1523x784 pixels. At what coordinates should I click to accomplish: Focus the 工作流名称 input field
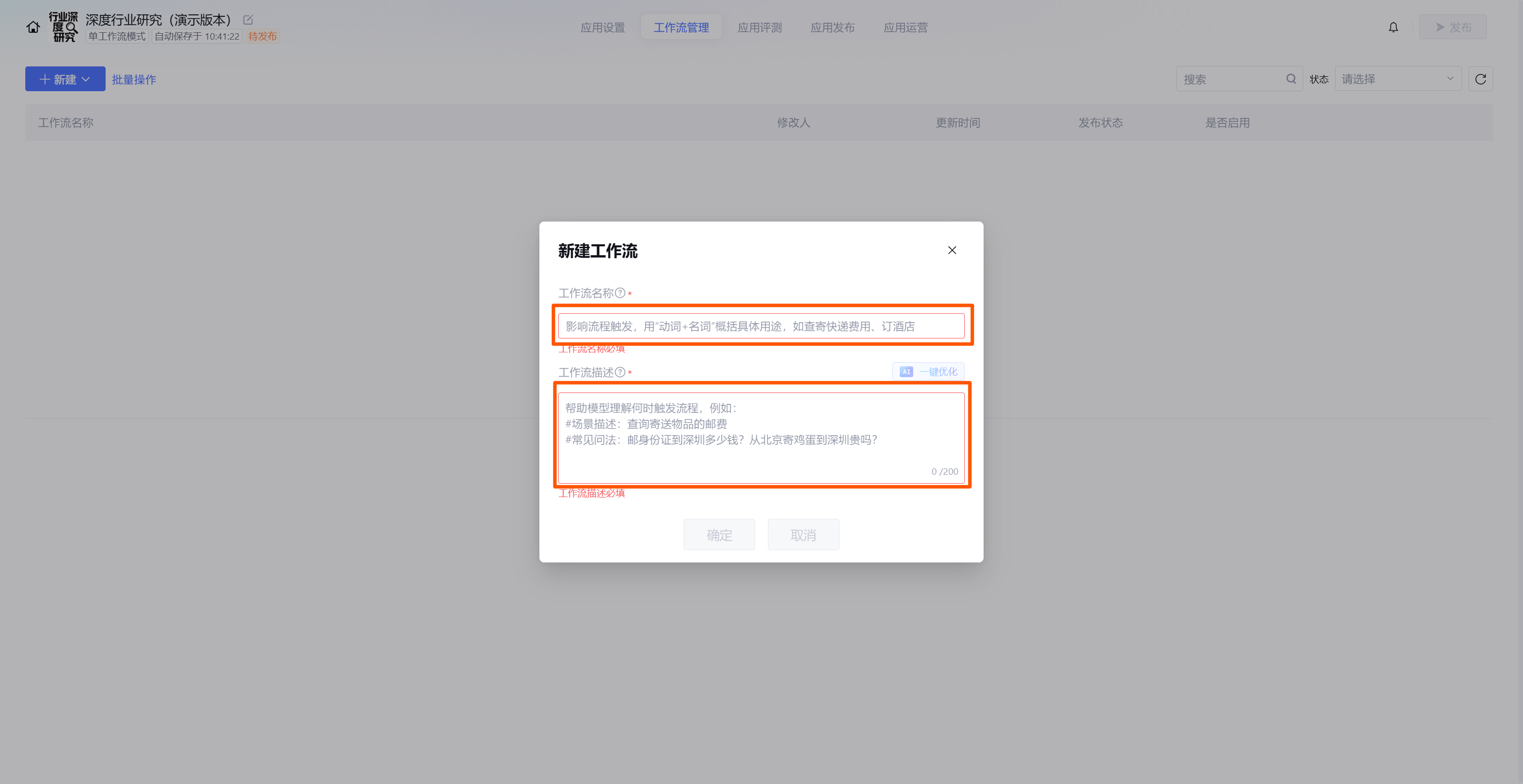click(x=761, y=326)
